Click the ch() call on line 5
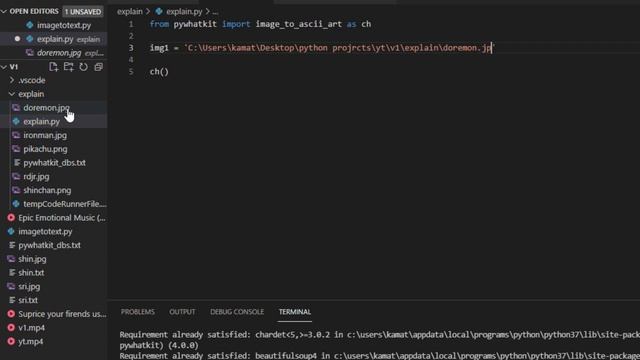 (159, 72)
